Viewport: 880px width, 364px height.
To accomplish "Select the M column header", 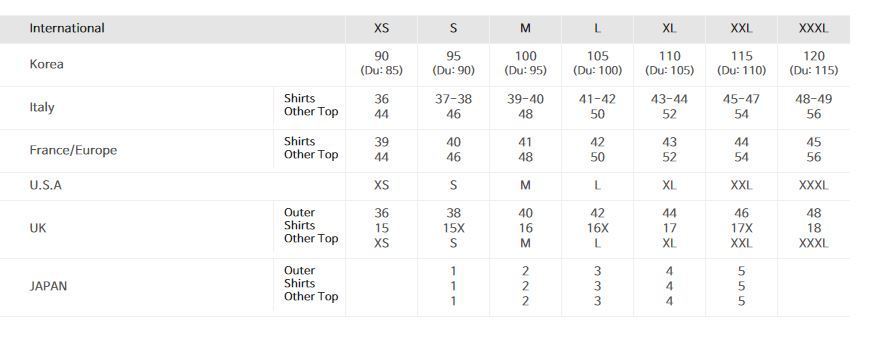I will [525, 28].
